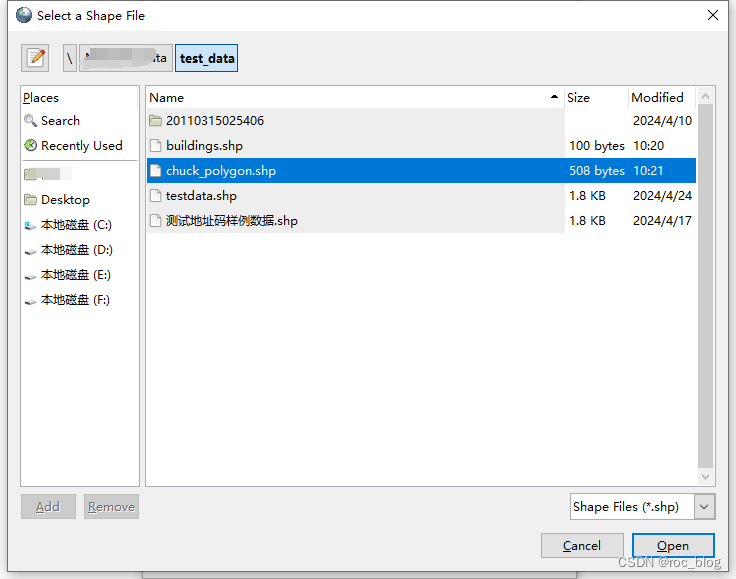Screen dimensions: 736x579
Task: Toggle the type-a-file-name pencil icon
Action: 35,58
